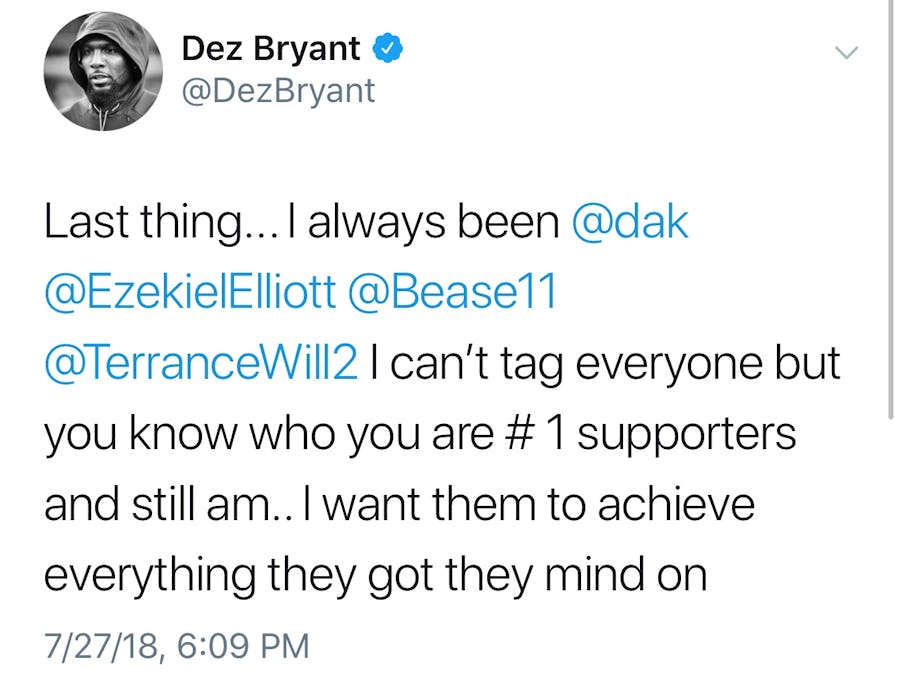The height and width of the screenshot is (684, 900).
Task: Click the Dez Bryant display name
Action: (x=270, y=48)
